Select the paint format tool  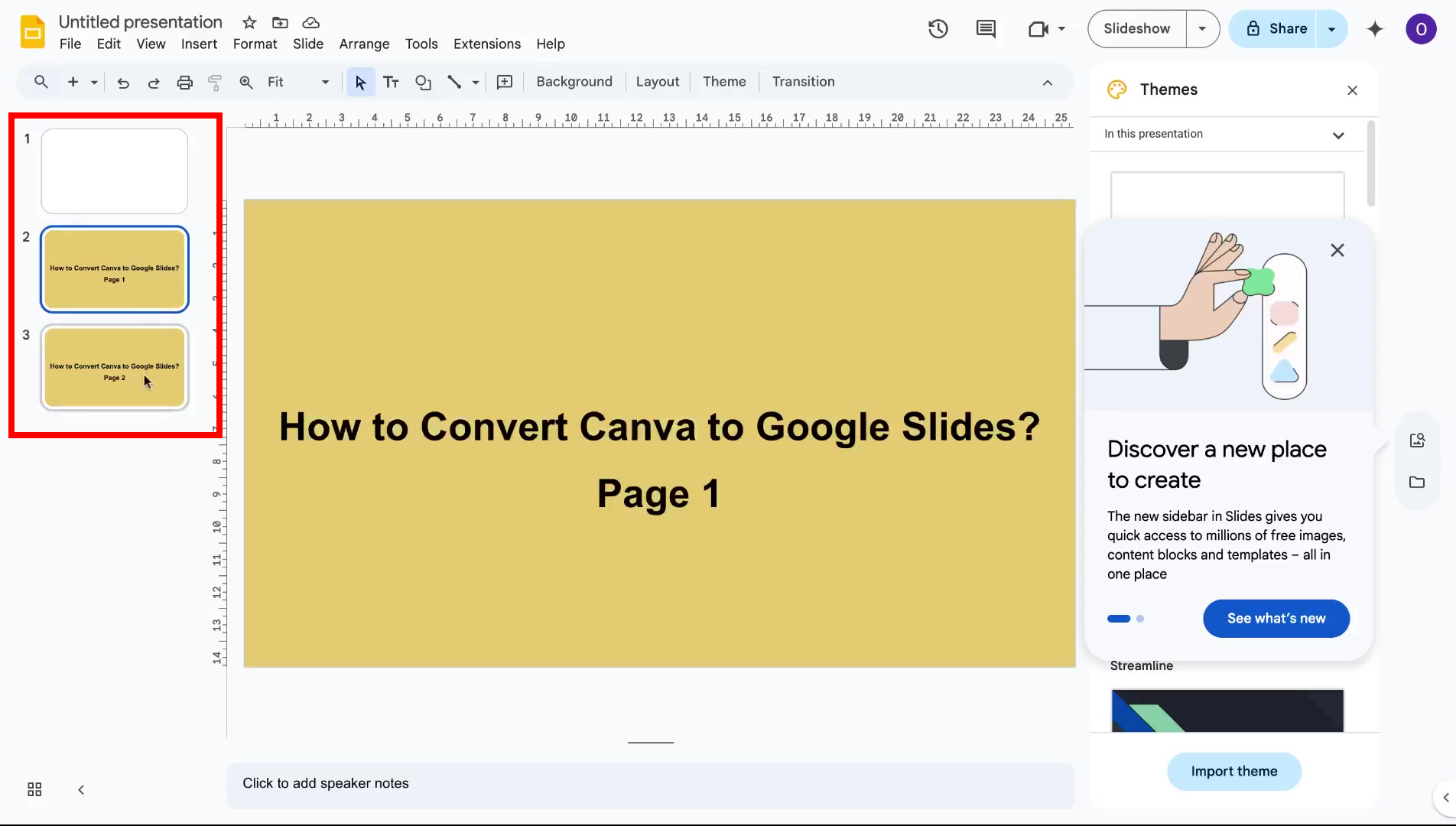(x=215, y=82)
